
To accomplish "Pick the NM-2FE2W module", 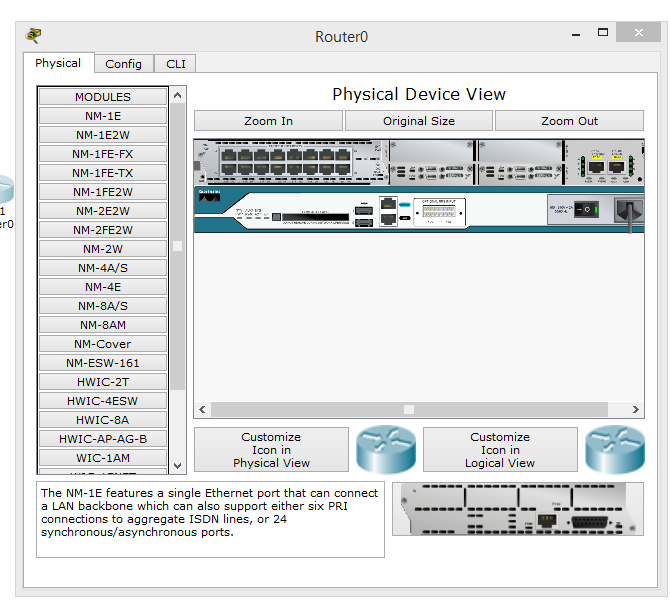I will coord(103,230).
